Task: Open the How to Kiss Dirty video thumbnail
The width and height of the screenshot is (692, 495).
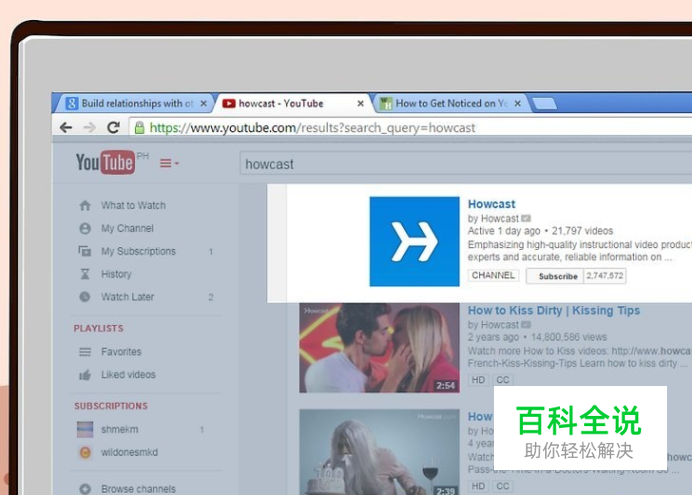Action: [380, 348]
